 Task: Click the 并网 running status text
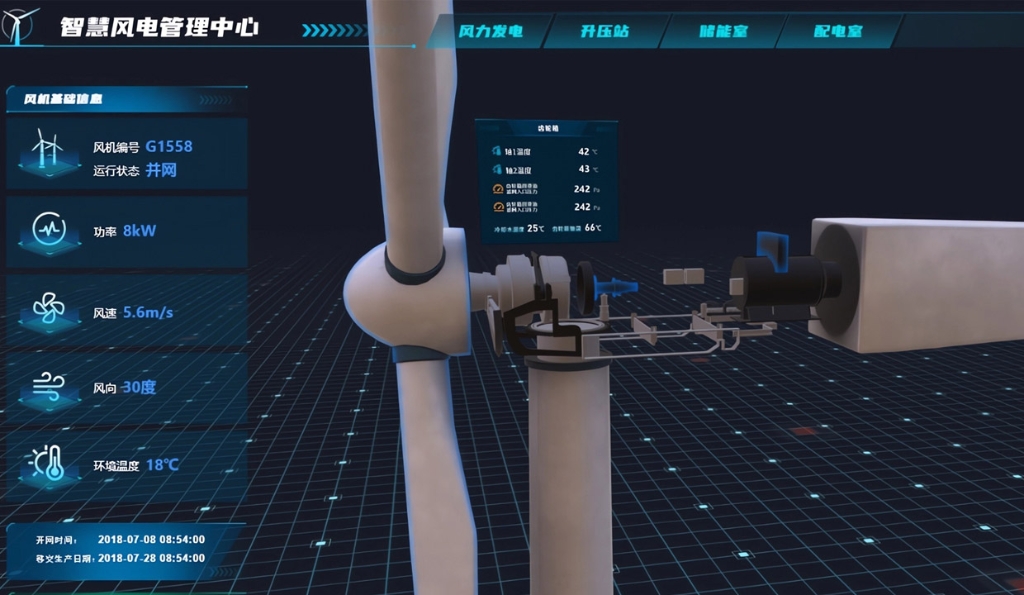pyautogui.click(x=161, y=170)
